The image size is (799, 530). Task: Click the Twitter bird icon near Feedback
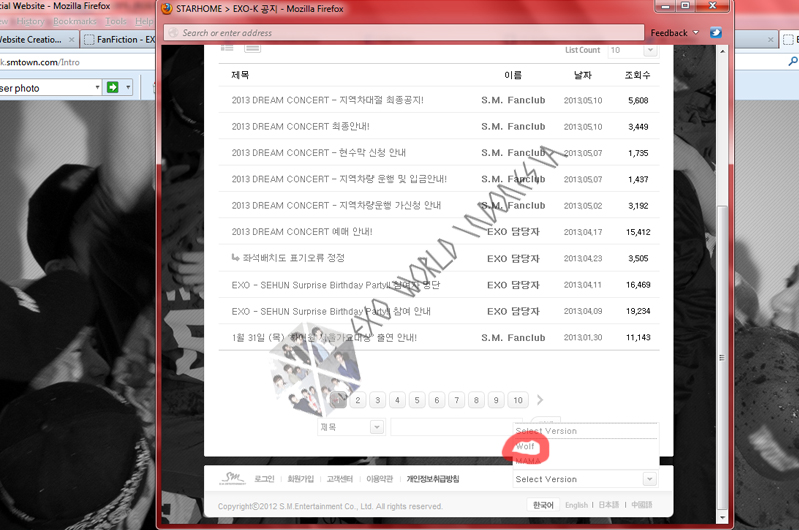[x=716, y=33]
